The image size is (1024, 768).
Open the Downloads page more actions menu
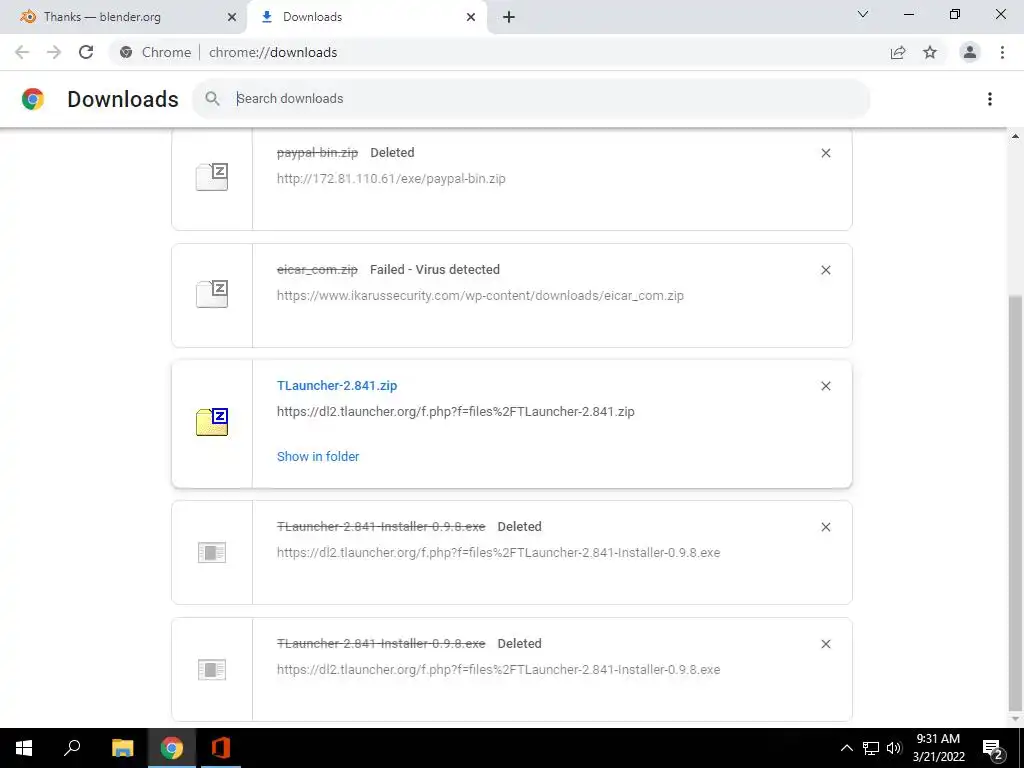tap(990, 99)
